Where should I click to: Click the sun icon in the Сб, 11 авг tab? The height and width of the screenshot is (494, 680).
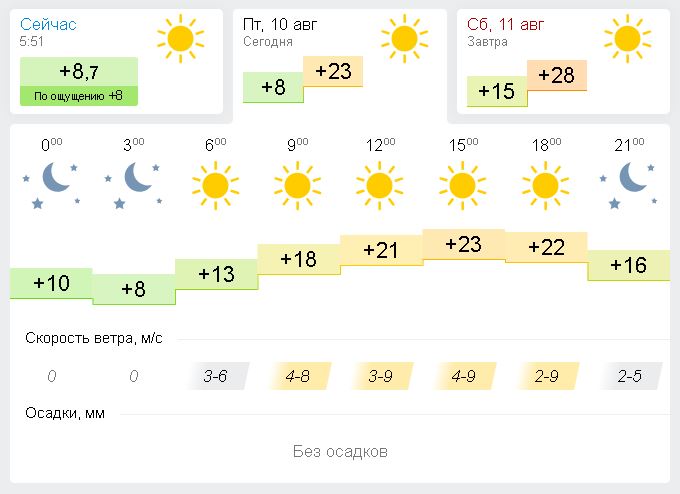[x=627, y=38]
